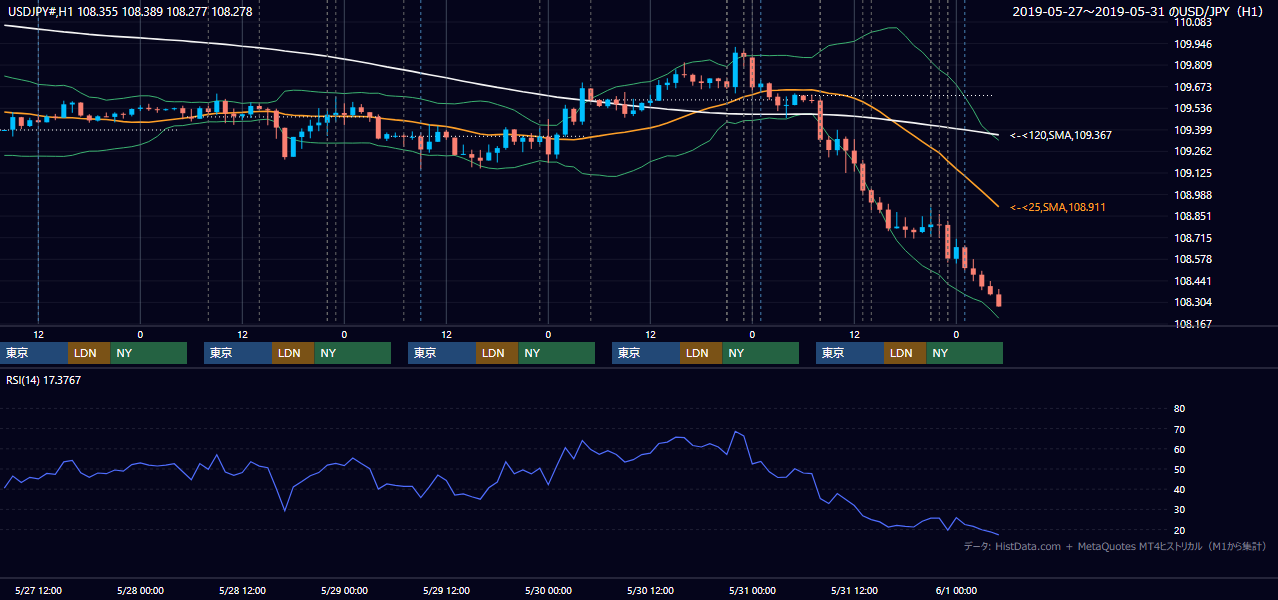Select the 東京 session block for 5/27
Screen dimensions: 1278x600
34,353
